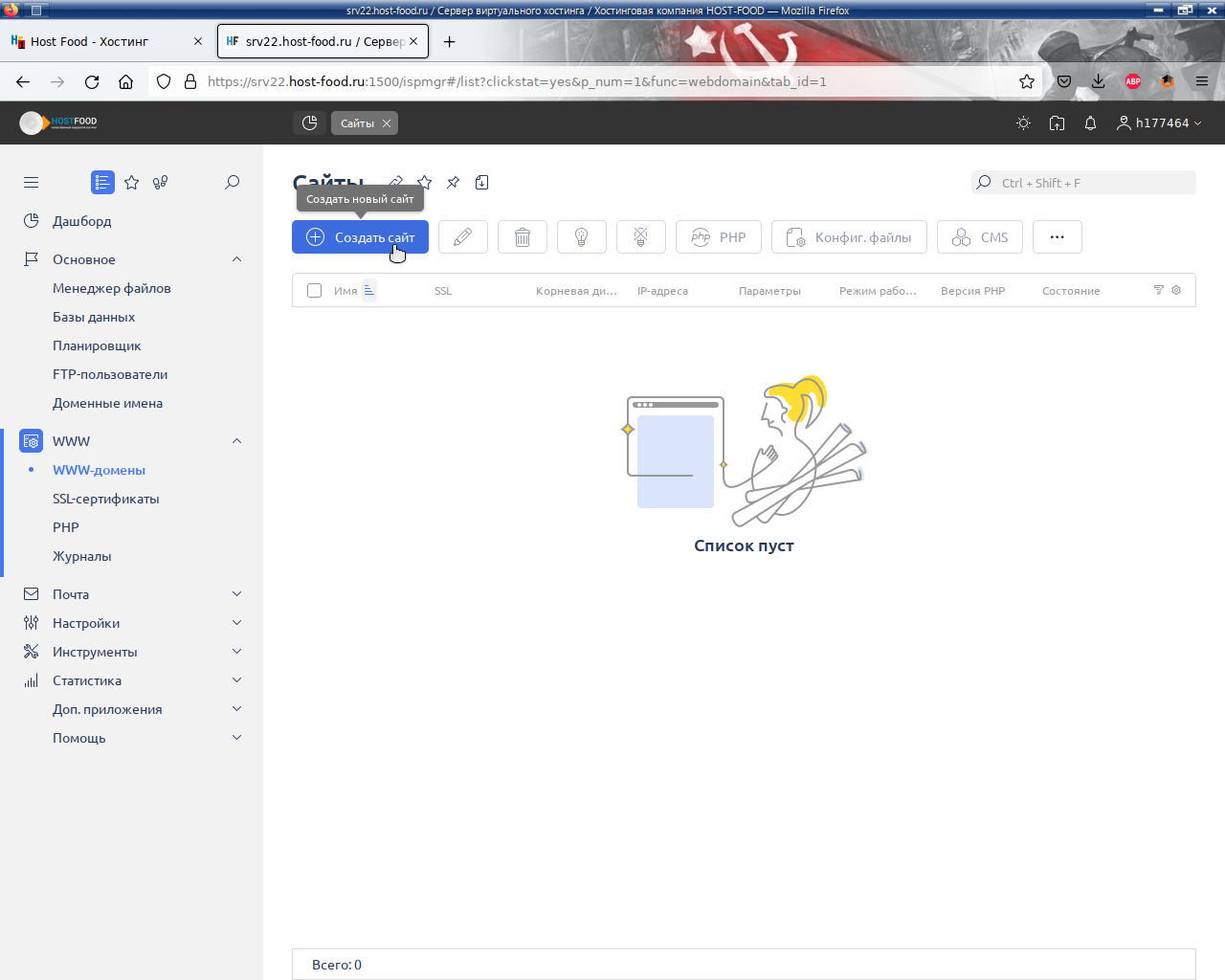The image size is (1225, 980).
Task: Sort by Имя column sort icon
Action: (x=369, y=290)
